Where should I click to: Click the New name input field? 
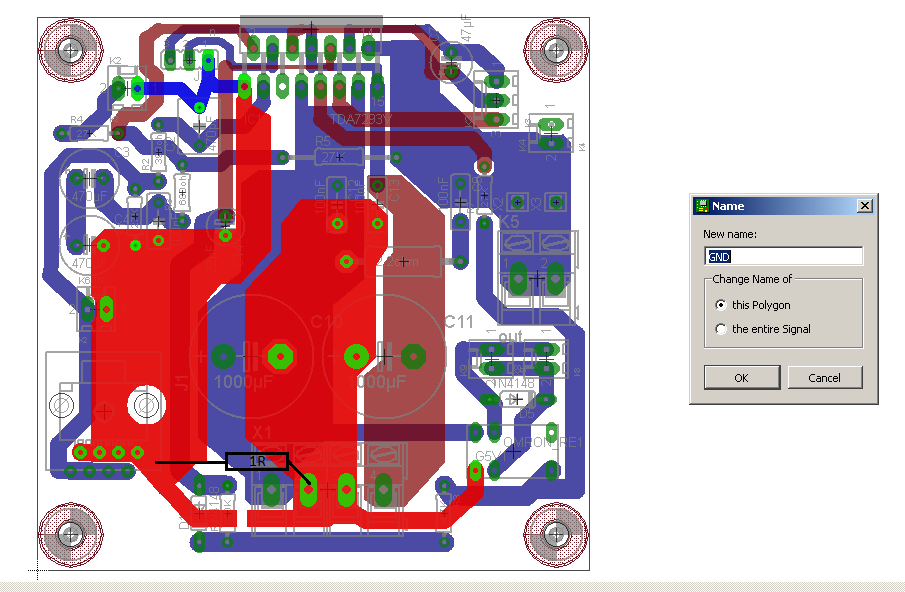click(784, 256)
